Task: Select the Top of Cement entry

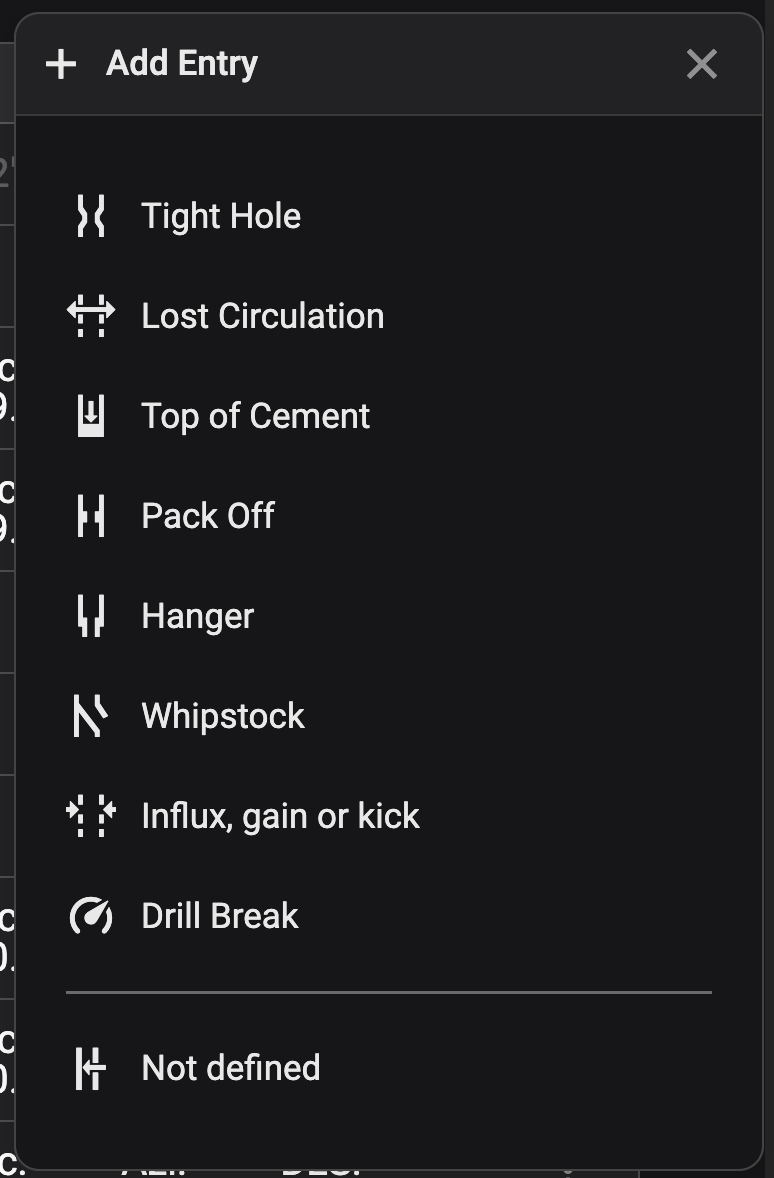Action: click(x=255, y=415)
